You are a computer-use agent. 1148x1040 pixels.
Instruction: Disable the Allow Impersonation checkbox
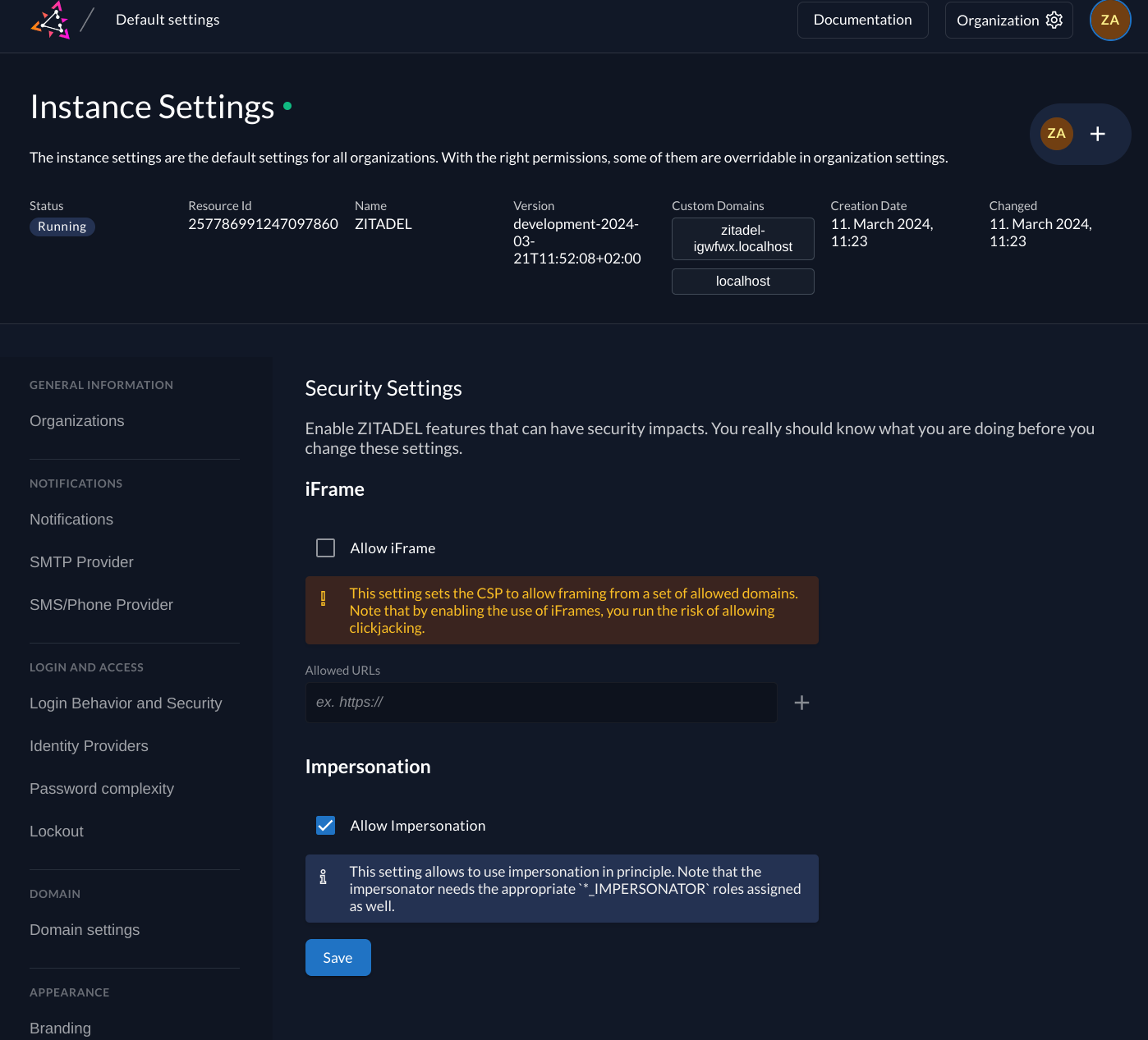pos(325,825)
